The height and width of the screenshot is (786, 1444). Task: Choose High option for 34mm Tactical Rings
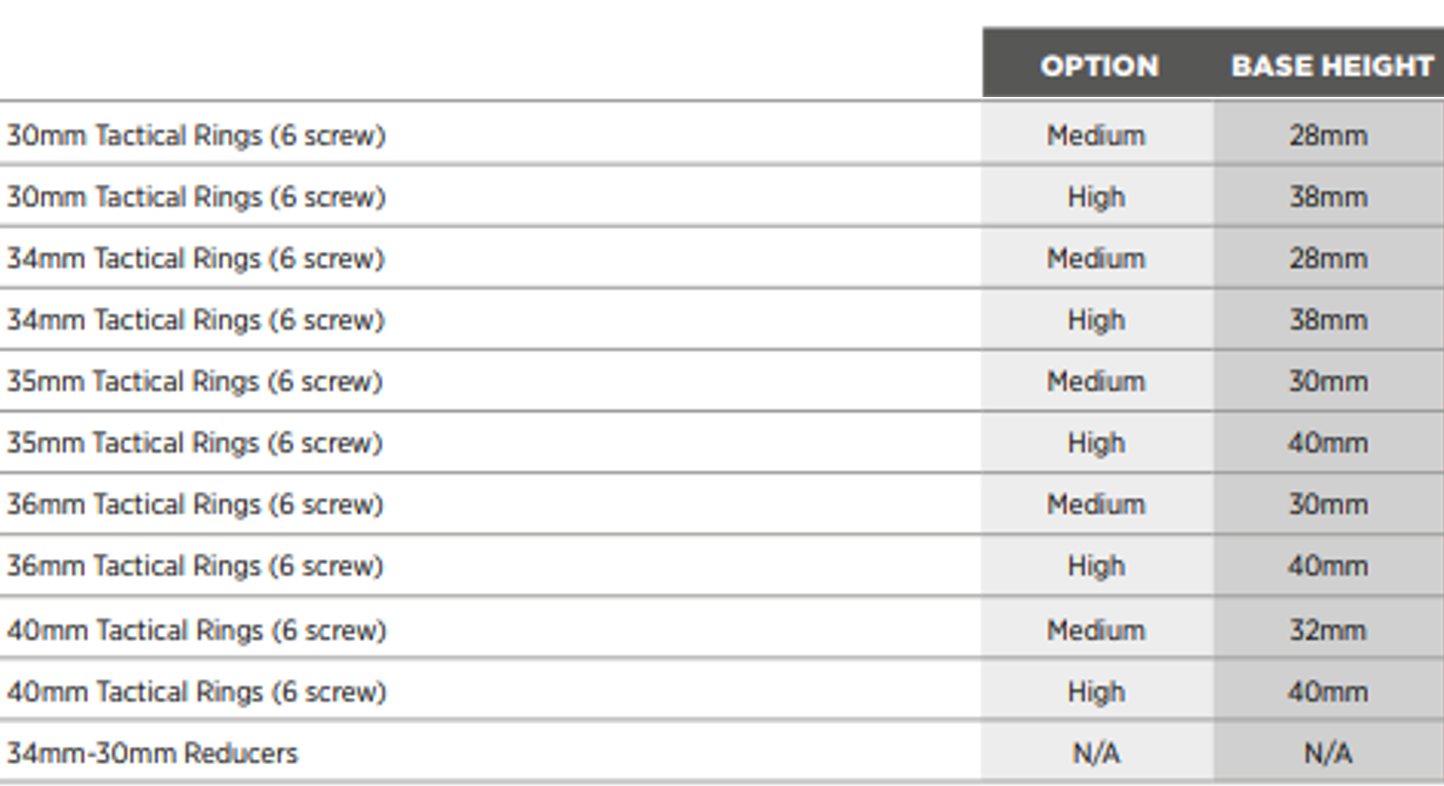coord(1096,320)
